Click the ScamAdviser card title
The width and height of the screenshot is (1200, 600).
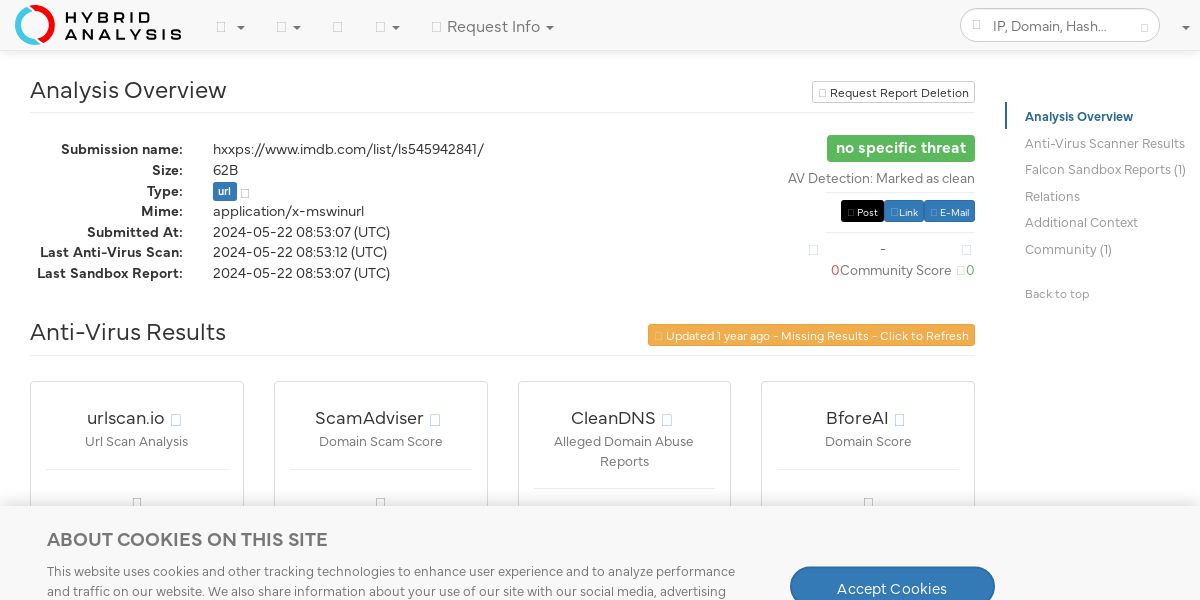pos(369,418)
